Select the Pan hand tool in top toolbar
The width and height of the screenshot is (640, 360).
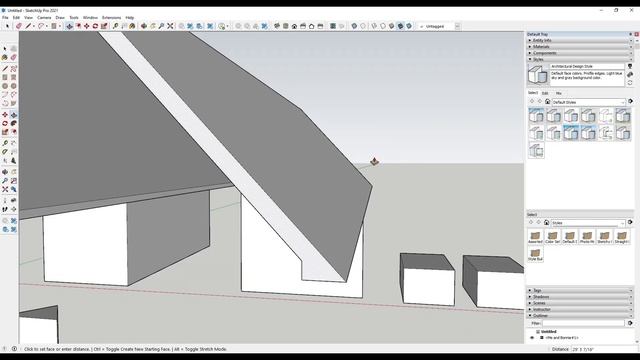(153, 26)
